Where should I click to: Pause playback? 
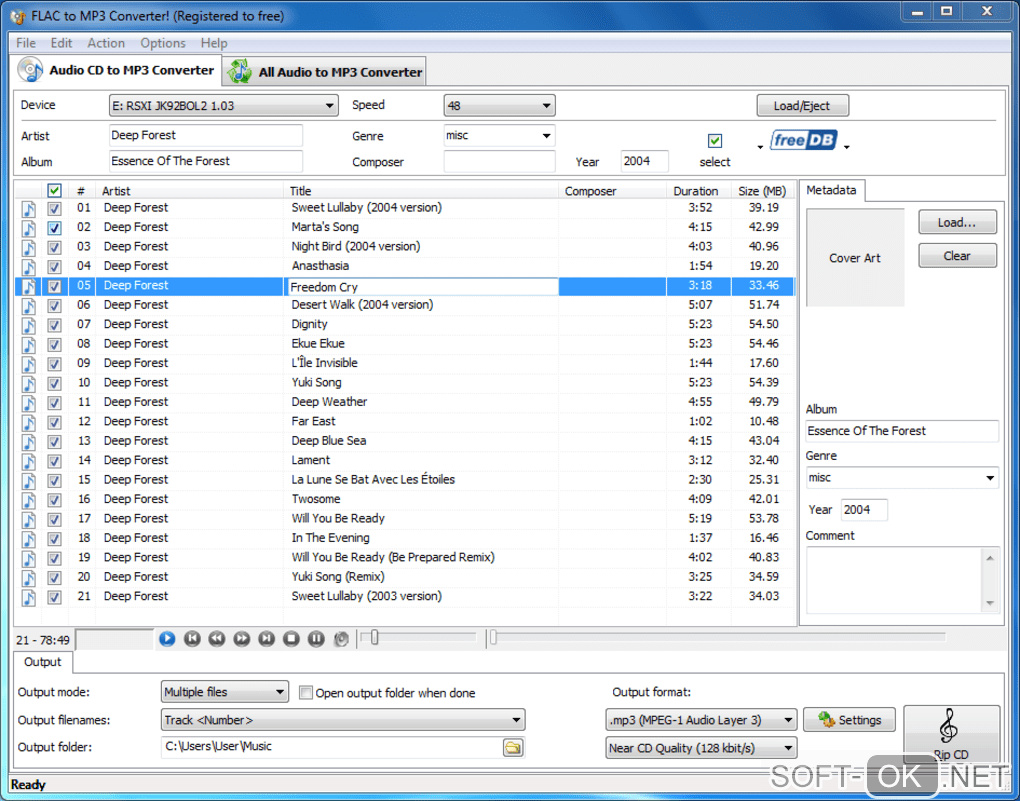[x=316, y=639]
